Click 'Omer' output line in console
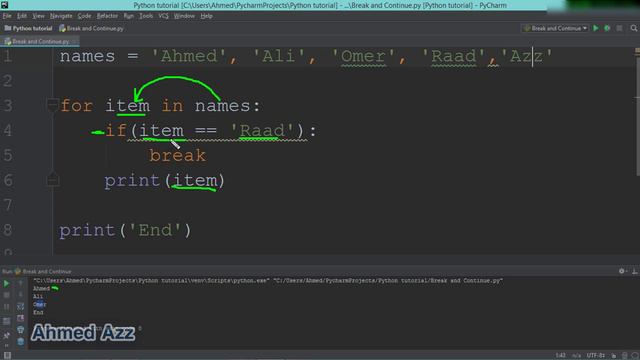 (40, 304)
